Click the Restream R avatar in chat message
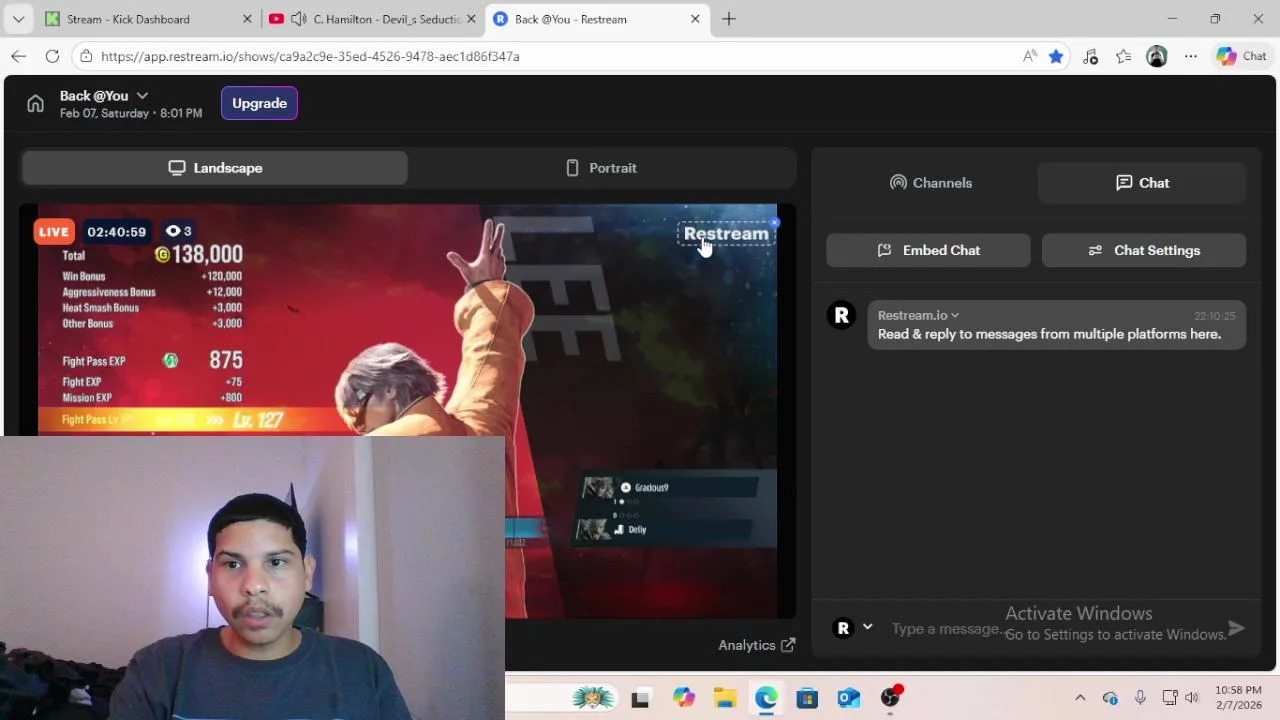1280x720 pixels. coord(842,316)
